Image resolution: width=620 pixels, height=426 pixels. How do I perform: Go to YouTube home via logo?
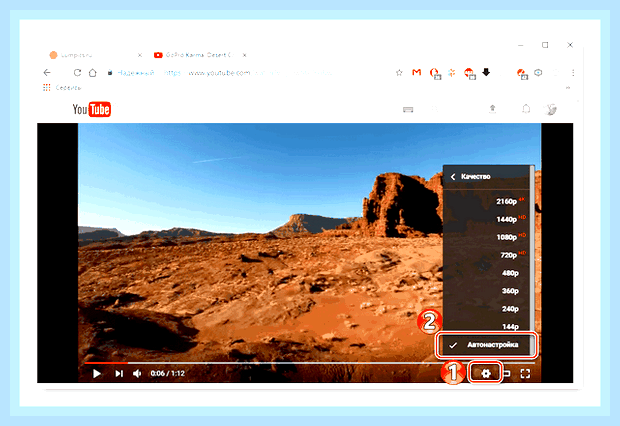click(91, 109)
